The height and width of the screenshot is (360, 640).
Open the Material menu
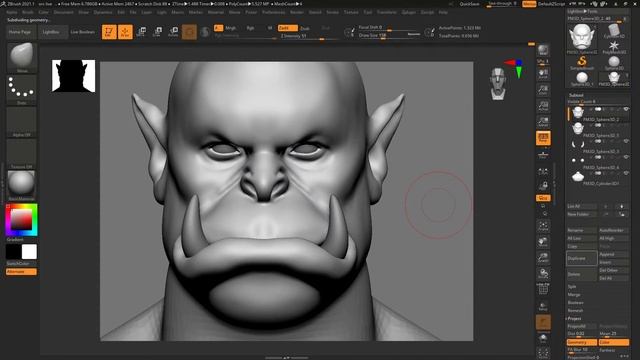tap(216, 12)
